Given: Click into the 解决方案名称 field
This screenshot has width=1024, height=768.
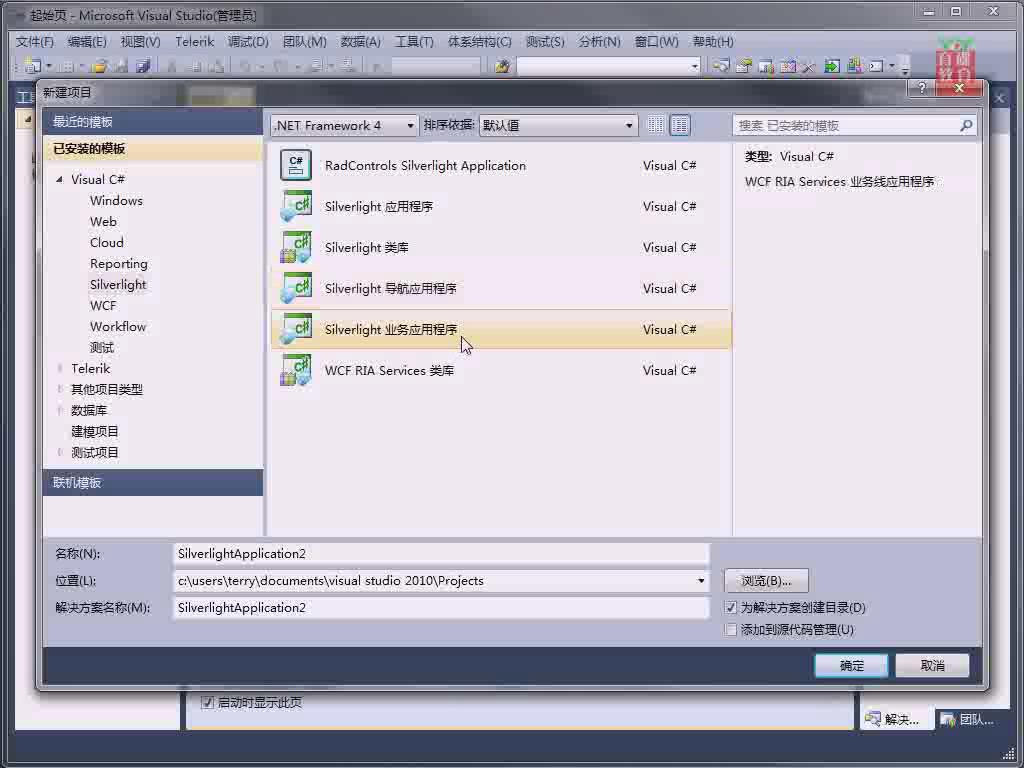Looking at the screenshot, I should tap(441, 608).
